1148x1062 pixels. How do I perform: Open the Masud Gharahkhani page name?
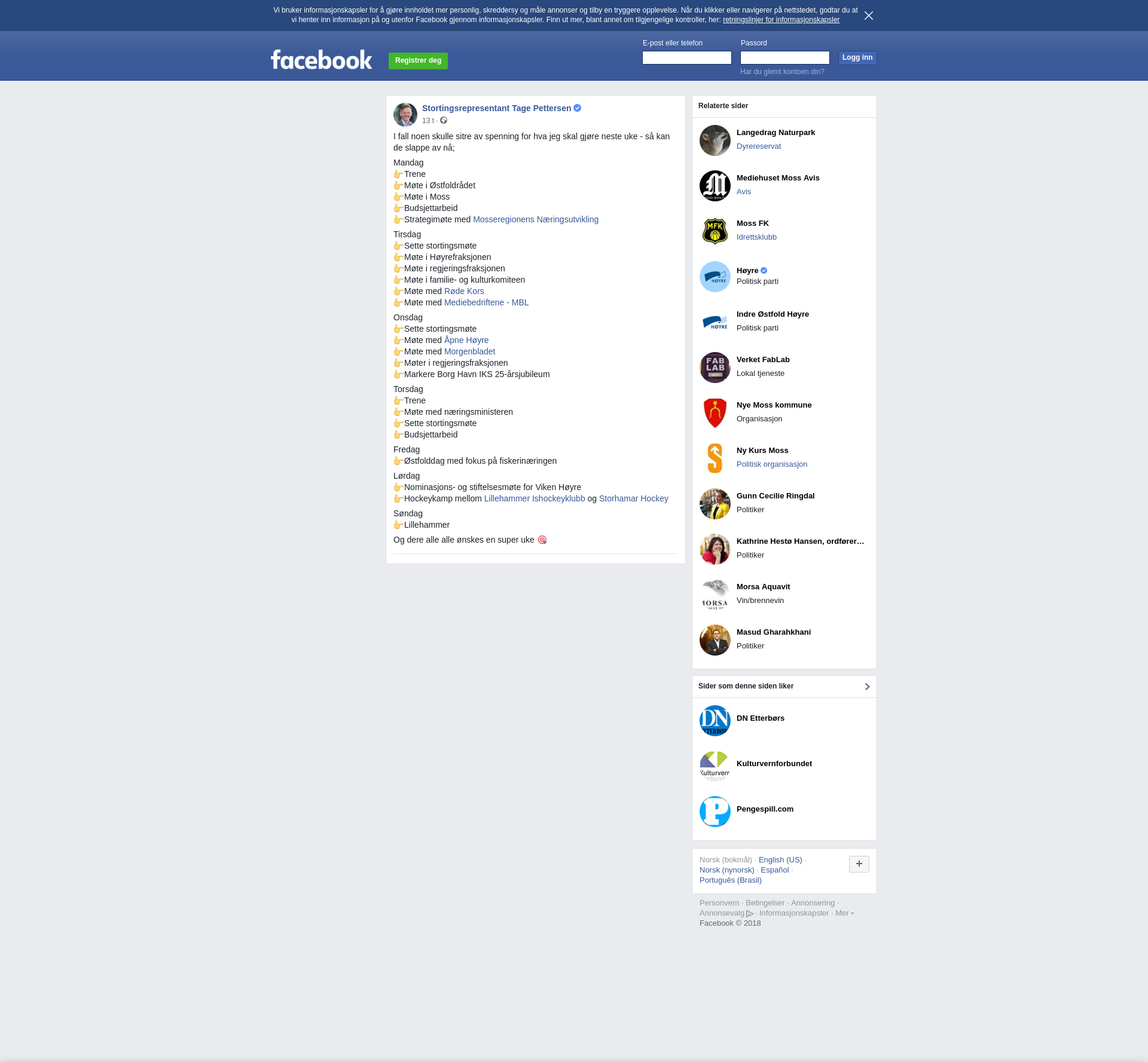coord(774,632)
